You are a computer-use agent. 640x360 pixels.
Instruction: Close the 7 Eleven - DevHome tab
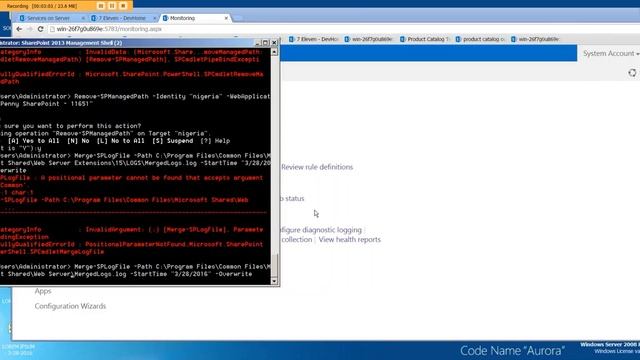point(154,18)
